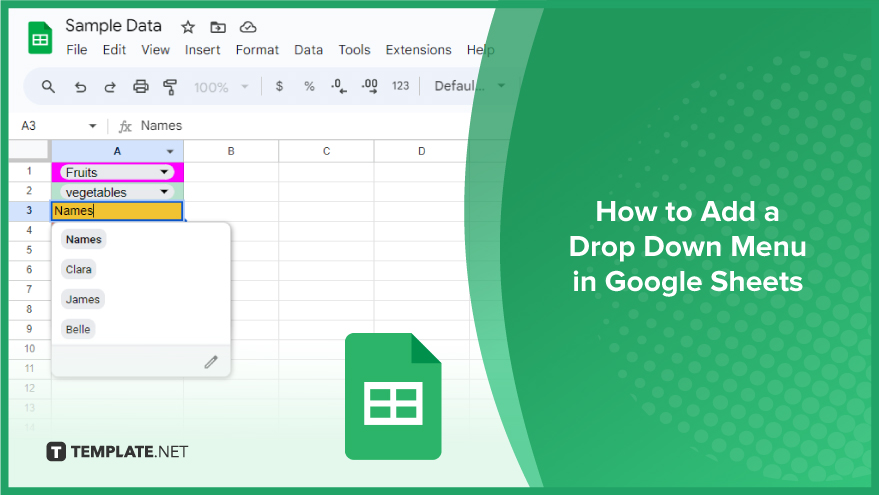Image resolution: width=879 pixels, height=495 pixels.
Task: Select row 8 header
Action: [29, 309]
